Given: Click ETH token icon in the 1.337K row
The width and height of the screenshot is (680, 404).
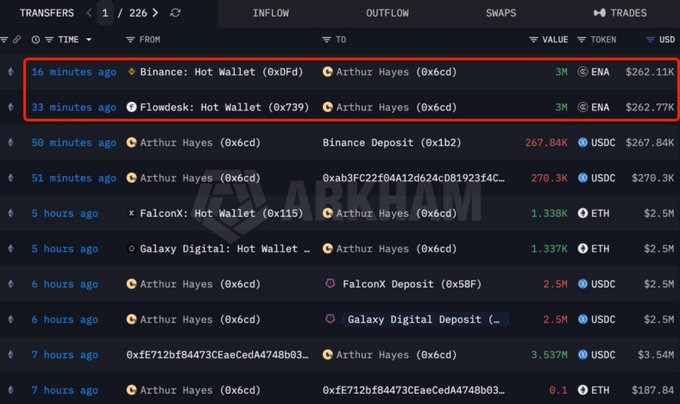Looking at the screenshot, I should point(583,248).
